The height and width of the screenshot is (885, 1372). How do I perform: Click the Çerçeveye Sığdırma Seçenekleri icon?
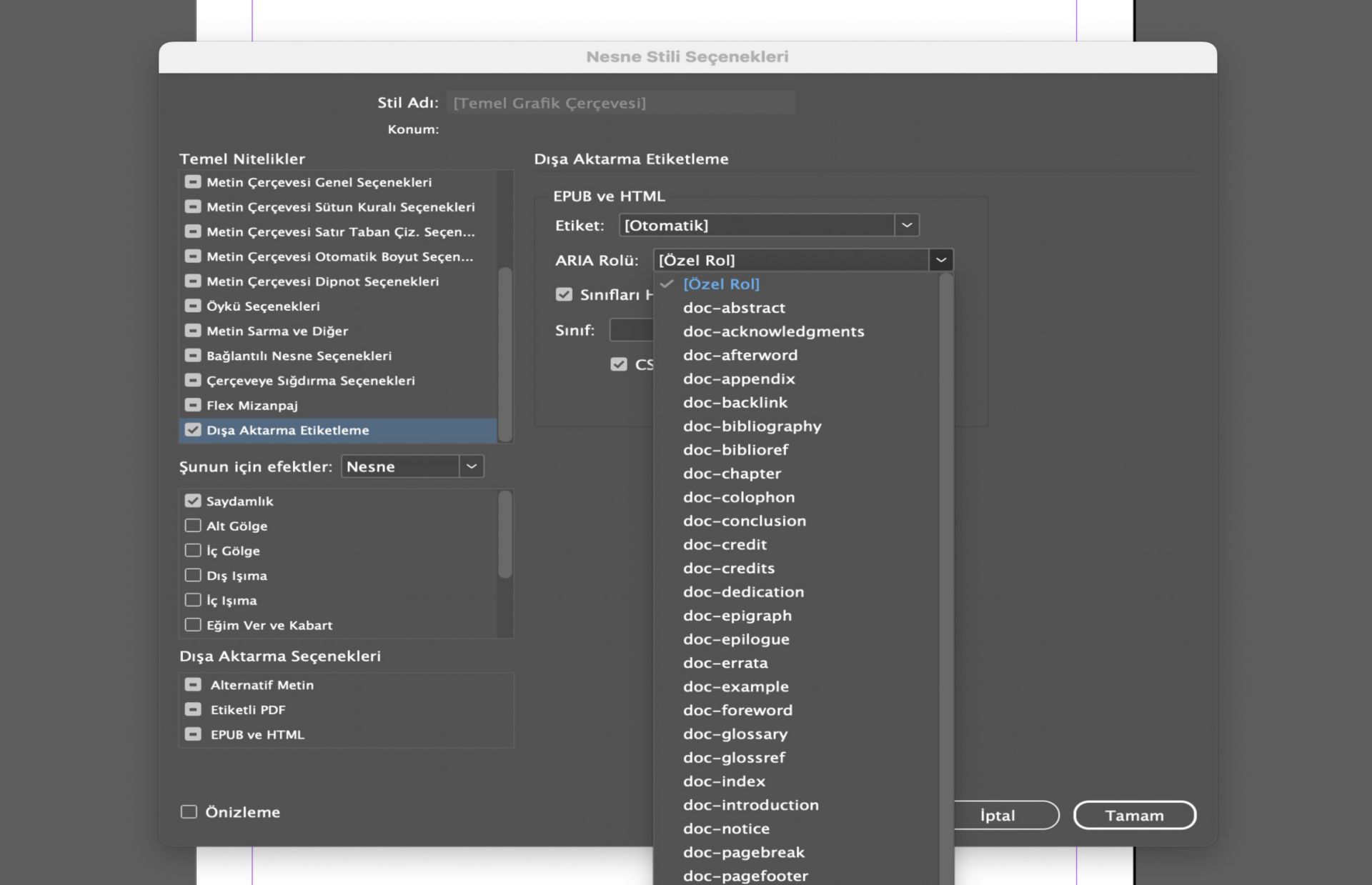point(193,380)
